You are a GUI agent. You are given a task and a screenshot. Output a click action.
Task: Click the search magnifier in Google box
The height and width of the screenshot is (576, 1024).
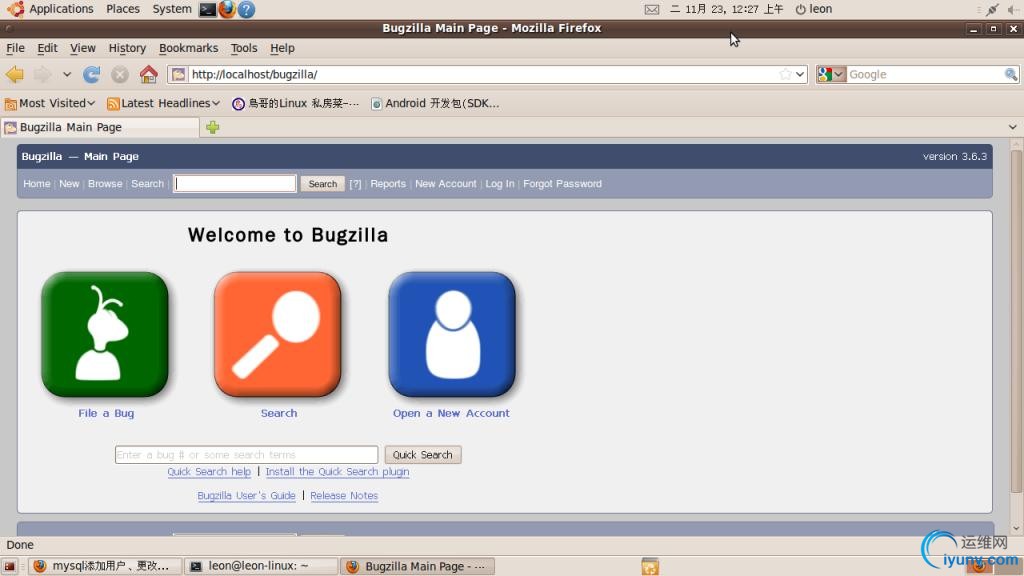pos(1010,74)
